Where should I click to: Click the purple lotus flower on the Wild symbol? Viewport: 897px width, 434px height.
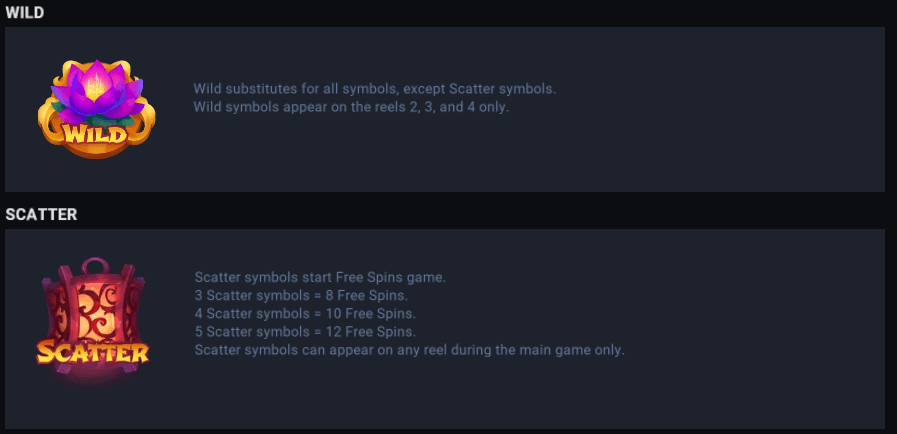95,84
